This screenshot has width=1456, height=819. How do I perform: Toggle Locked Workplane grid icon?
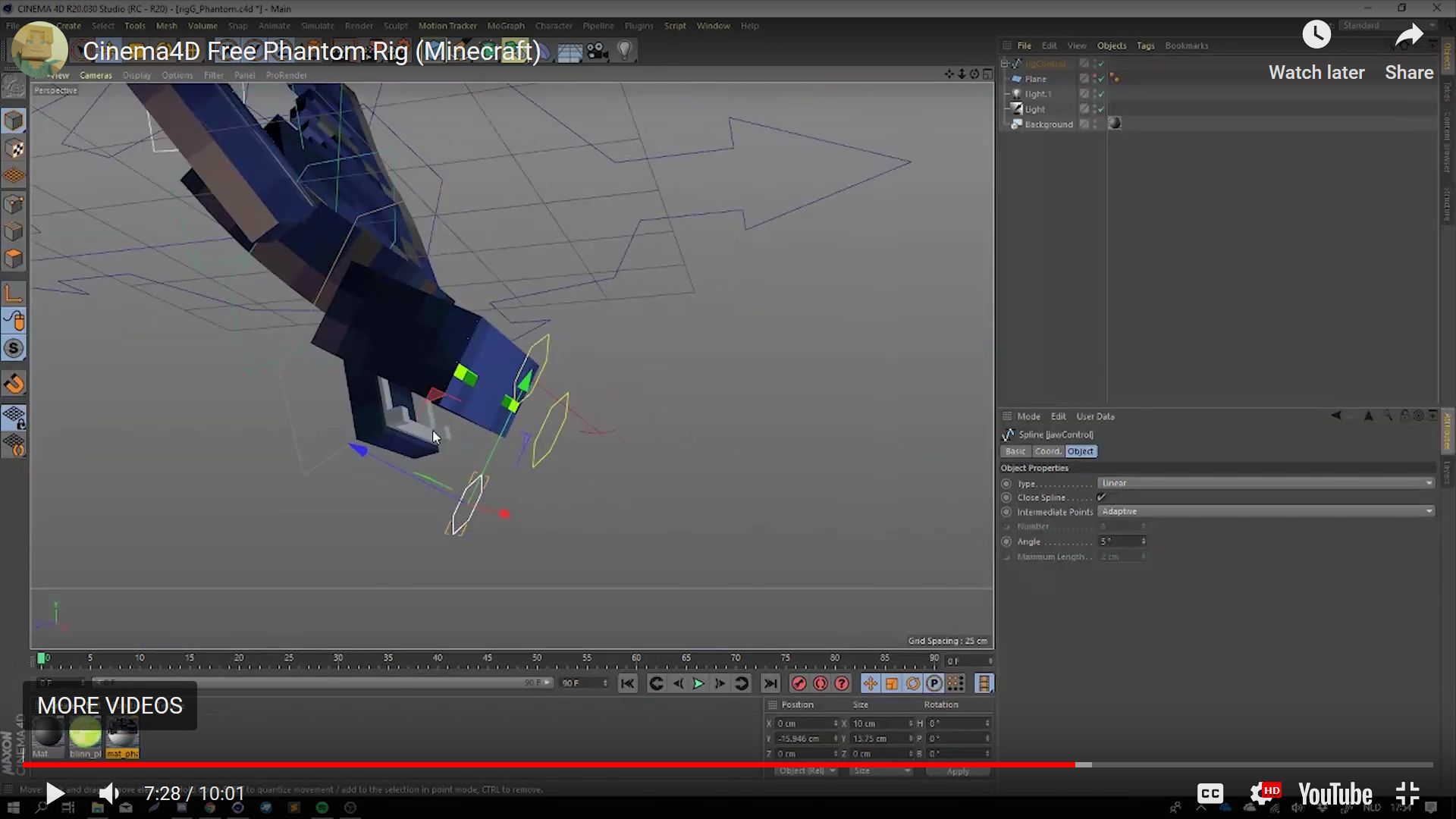click(x=14, y=417)
